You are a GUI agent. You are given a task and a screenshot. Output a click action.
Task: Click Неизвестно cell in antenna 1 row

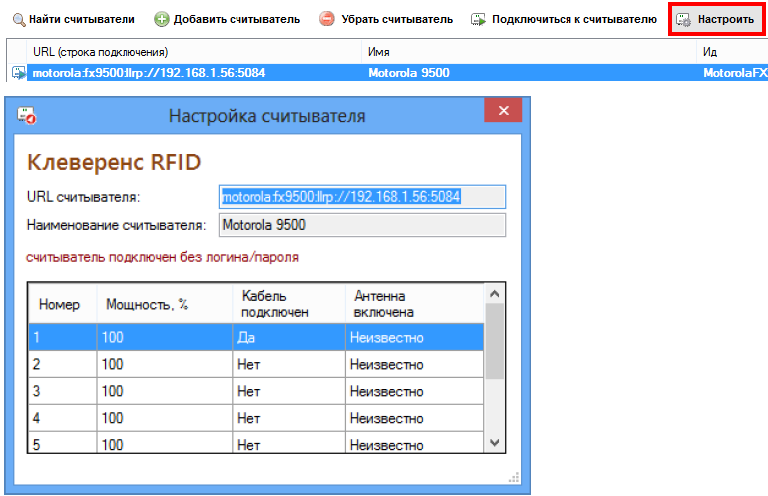[414, 337]
